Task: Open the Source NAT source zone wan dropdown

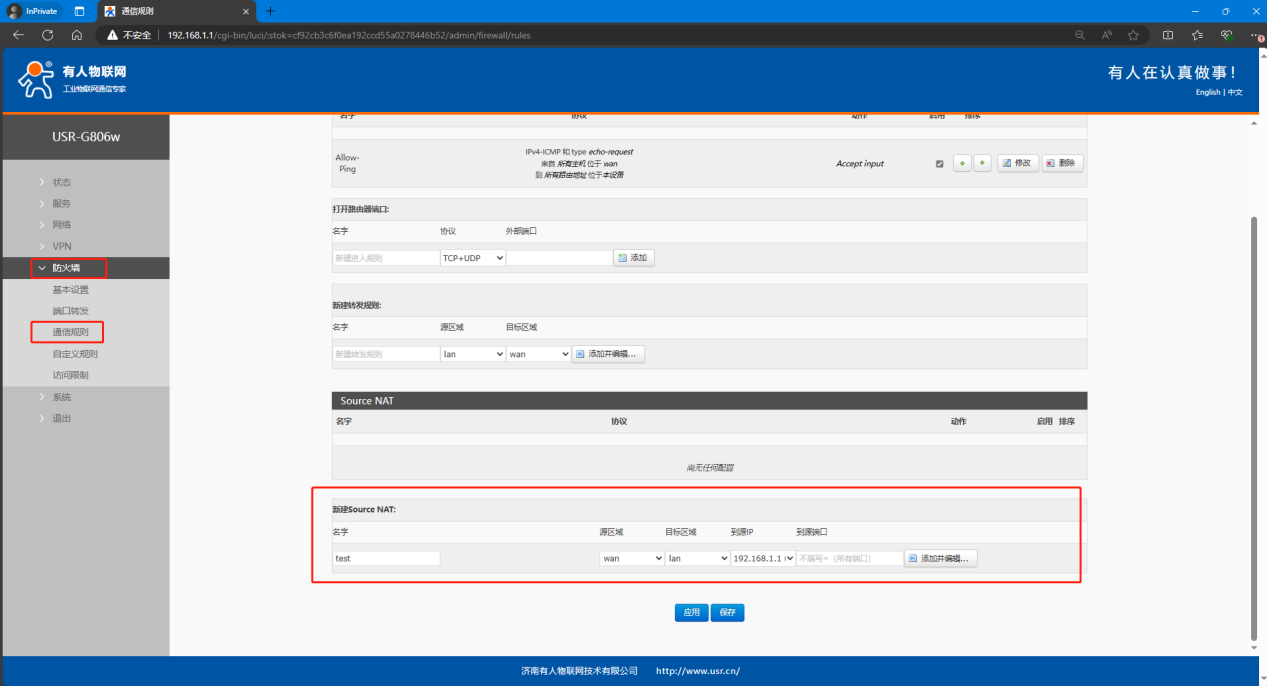Action: click(631, 558)
